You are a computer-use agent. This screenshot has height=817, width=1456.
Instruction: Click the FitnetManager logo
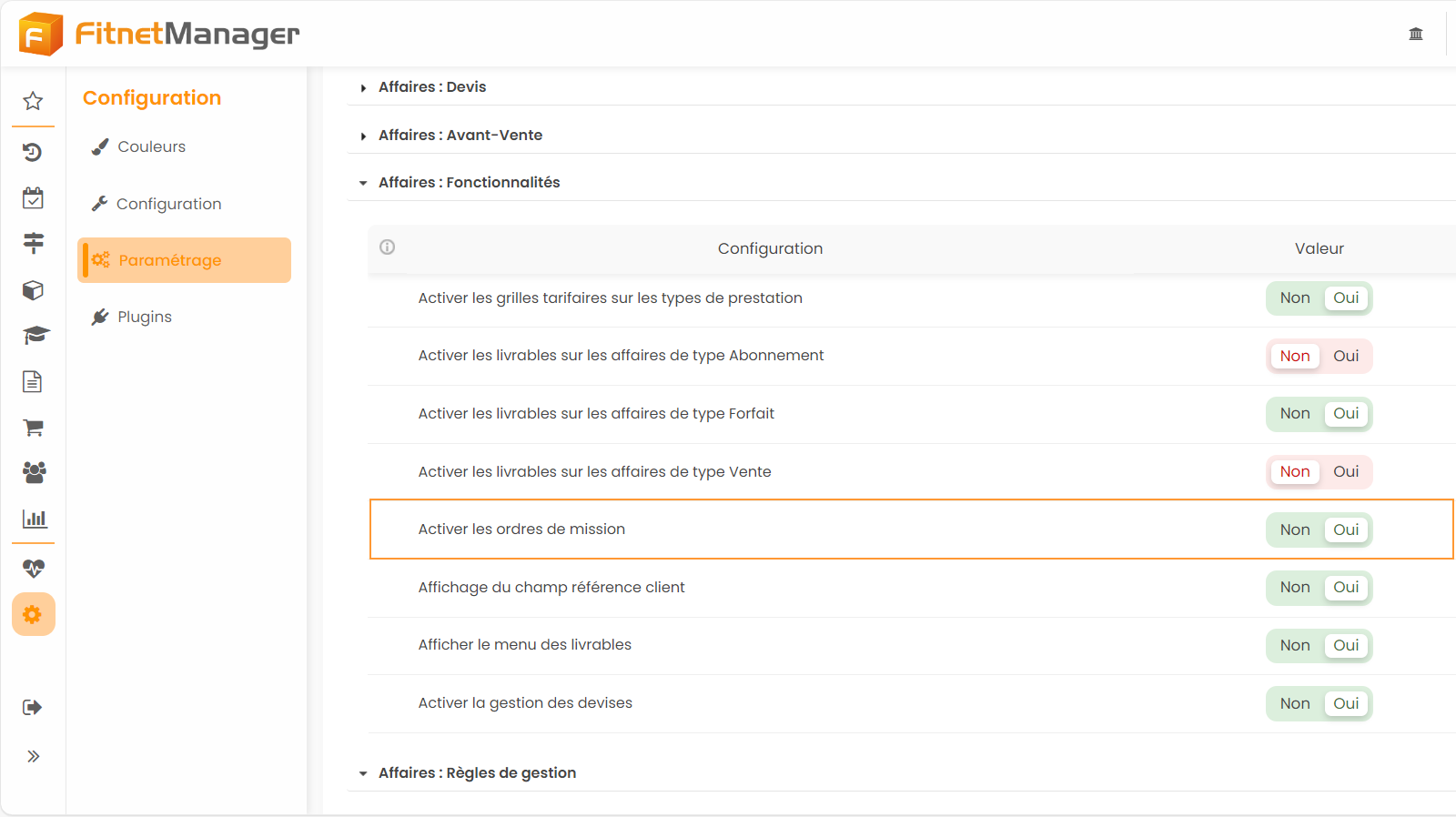click(160, 35)
